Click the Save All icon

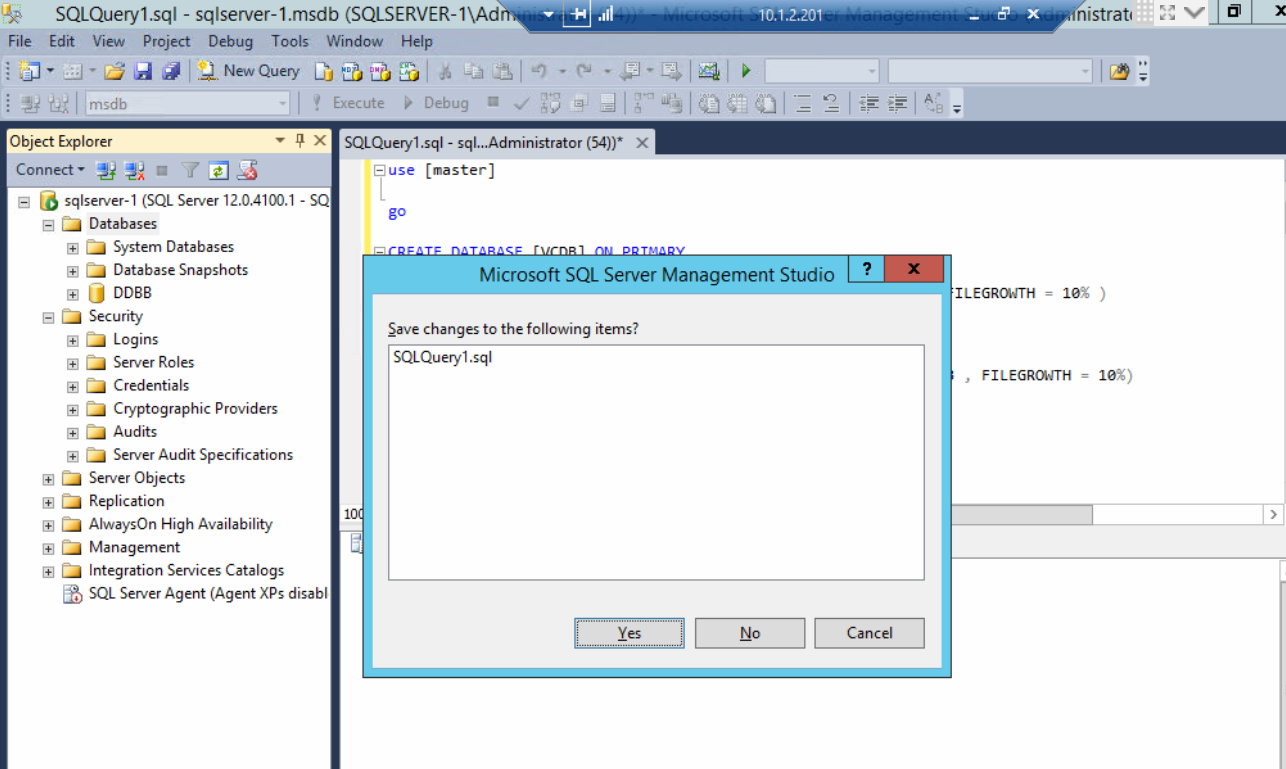coord(171,71)
